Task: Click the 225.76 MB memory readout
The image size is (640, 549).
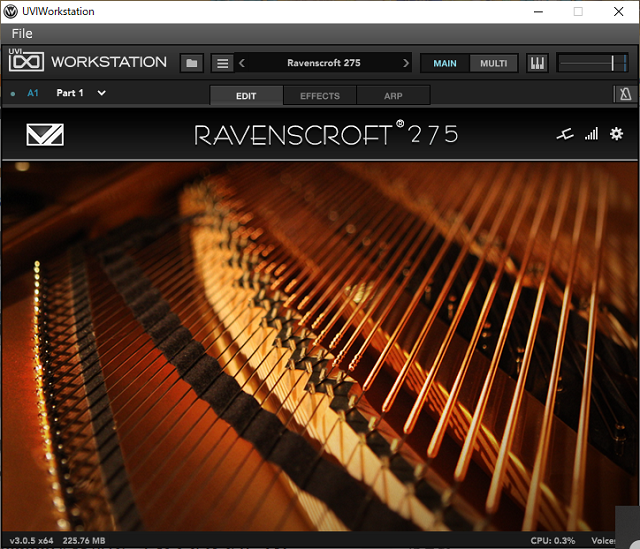Action: tap(84, 540)
